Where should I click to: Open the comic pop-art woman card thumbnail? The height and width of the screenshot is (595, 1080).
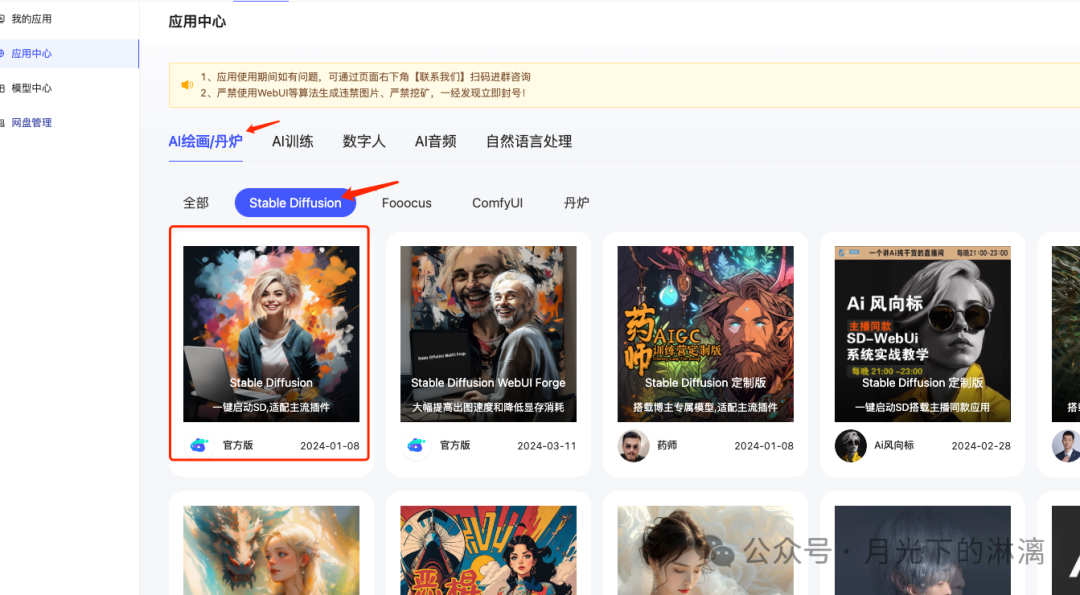click(x=488, y=550)
